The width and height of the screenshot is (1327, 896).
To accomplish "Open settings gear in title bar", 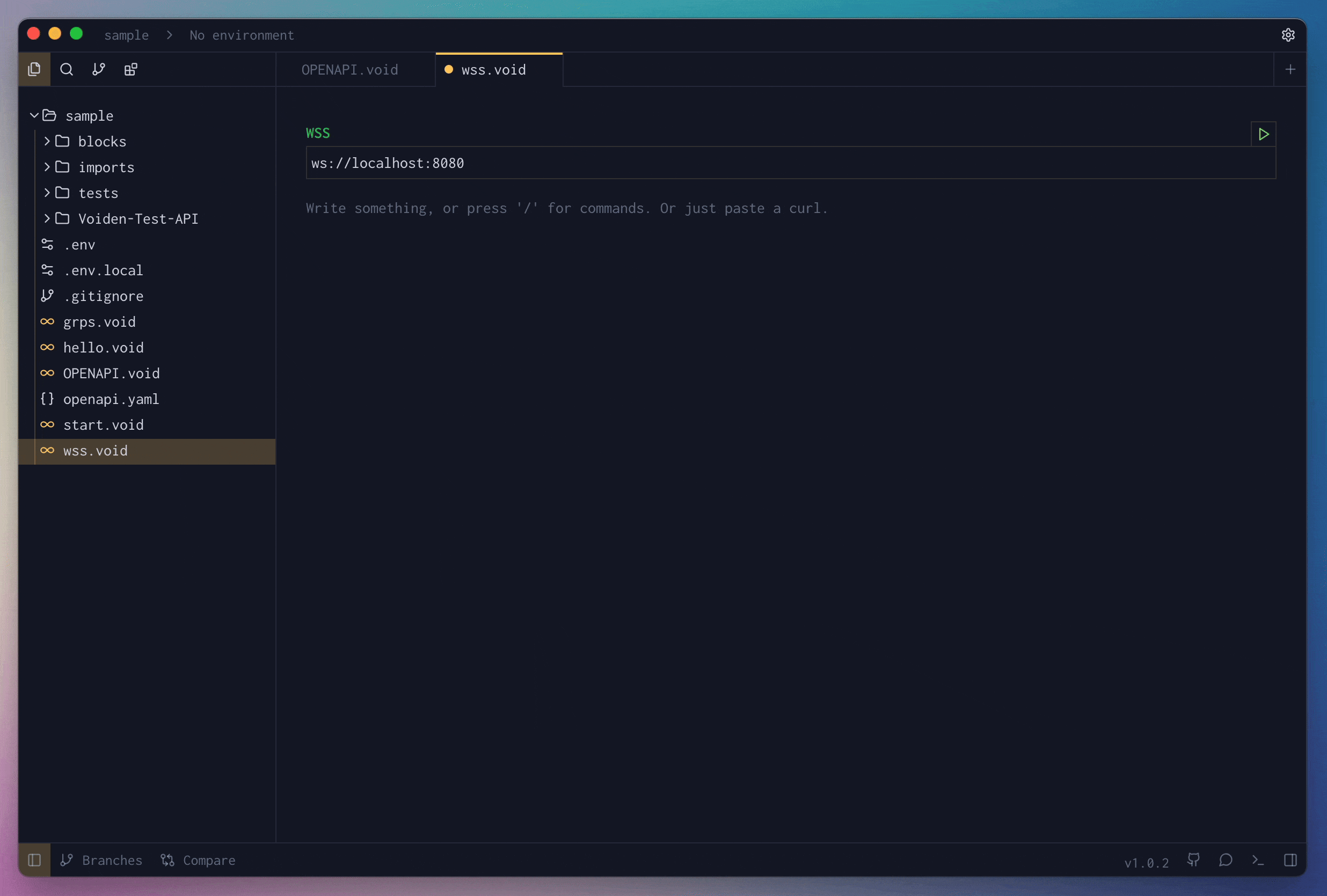I will coord(1288,35).
